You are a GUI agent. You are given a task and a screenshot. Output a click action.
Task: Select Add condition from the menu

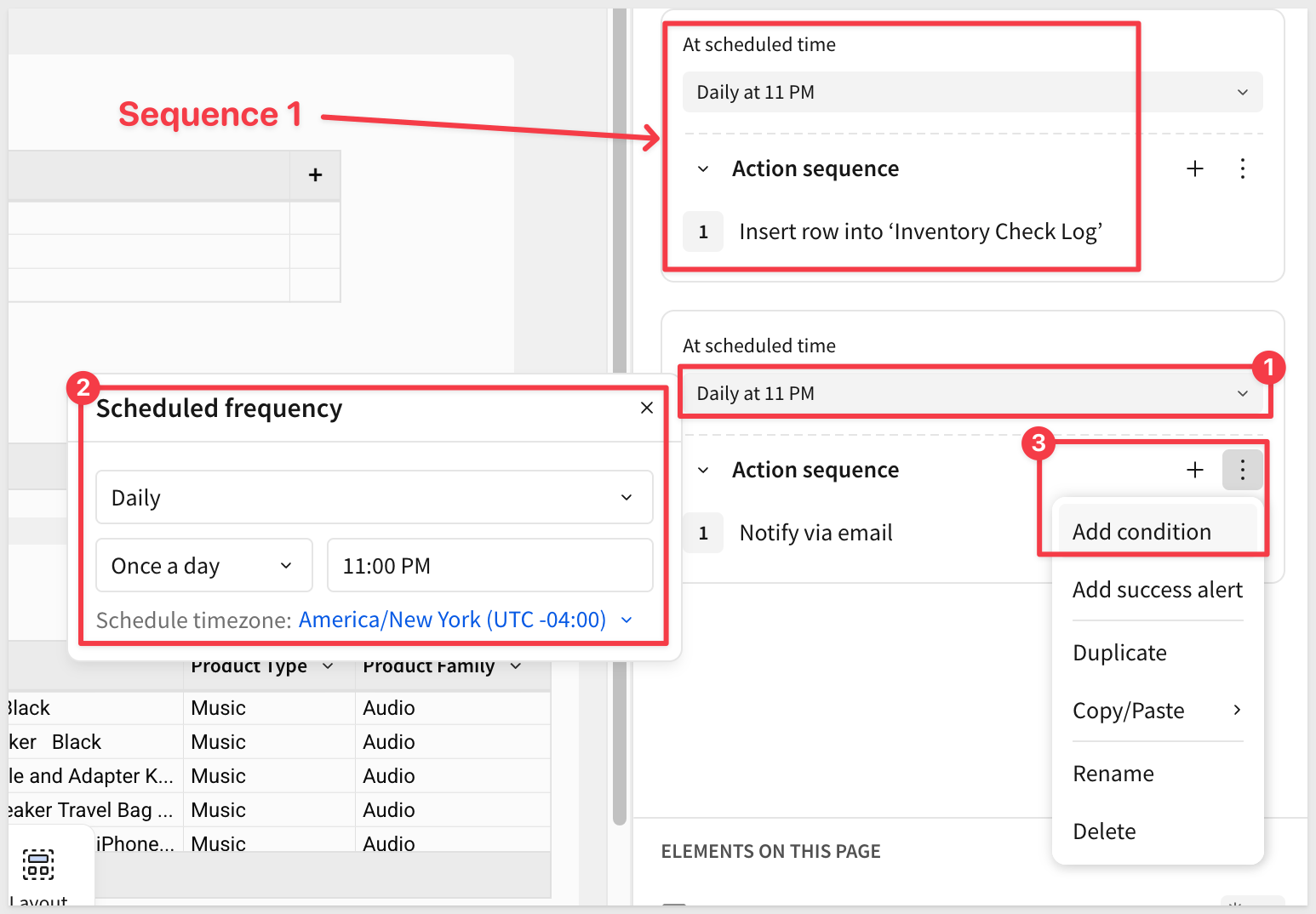[x=1141, y=532]
